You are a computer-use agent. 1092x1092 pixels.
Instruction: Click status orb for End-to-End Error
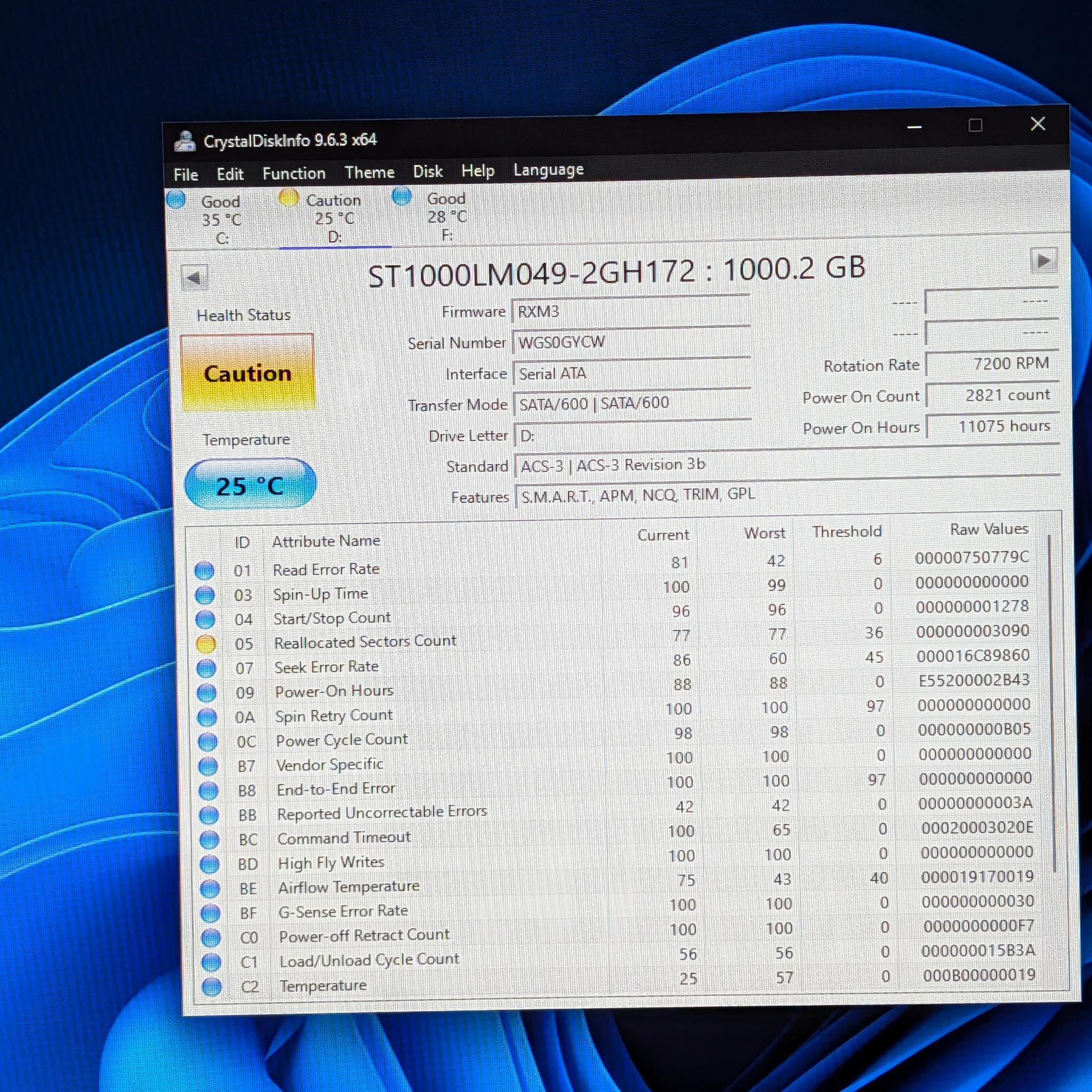pos(208,791)
